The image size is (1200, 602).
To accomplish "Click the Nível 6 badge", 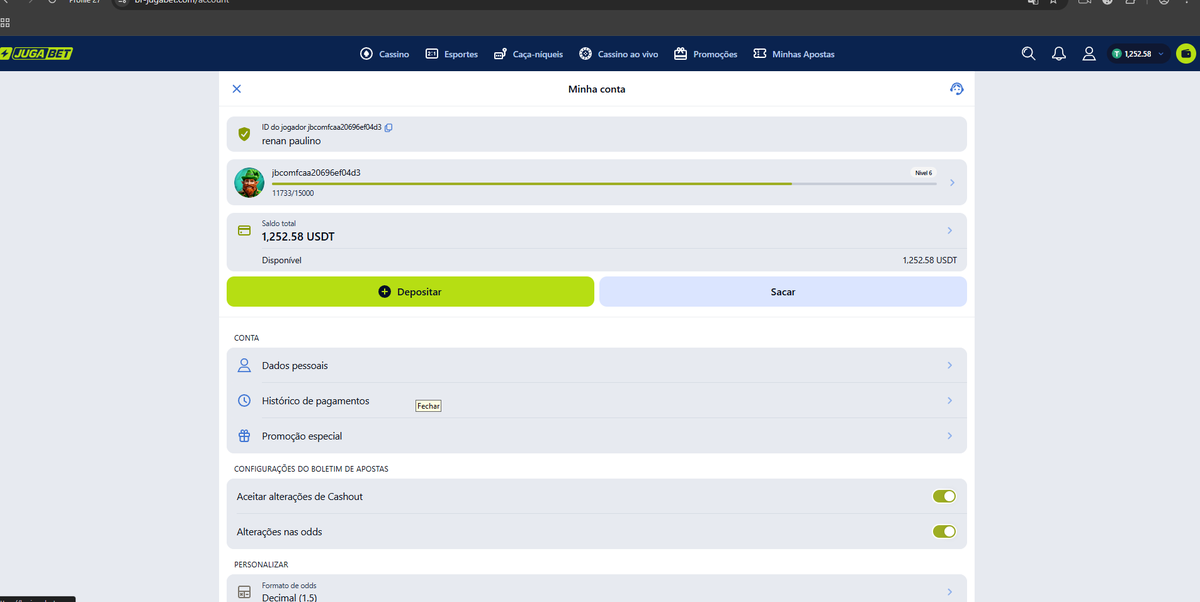I will [924, 173].
